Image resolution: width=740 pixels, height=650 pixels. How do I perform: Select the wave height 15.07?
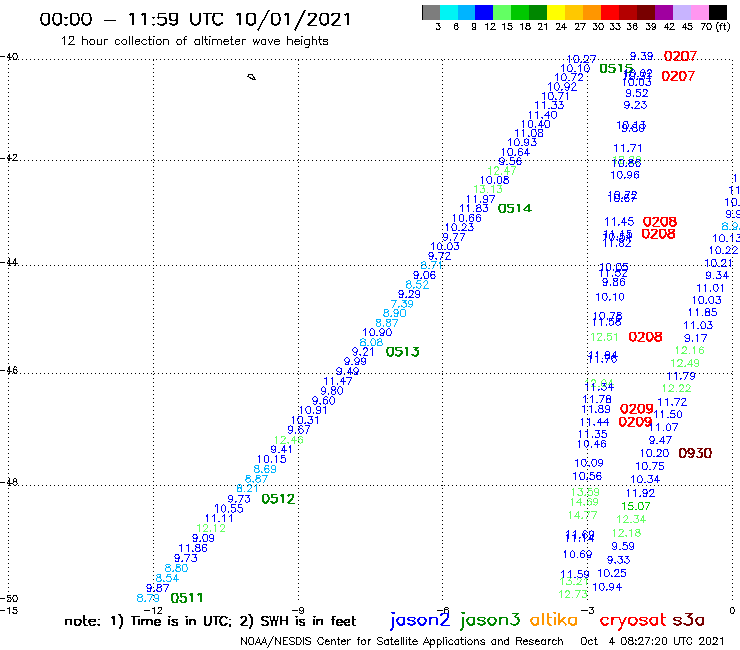click(x=636, y=506)
